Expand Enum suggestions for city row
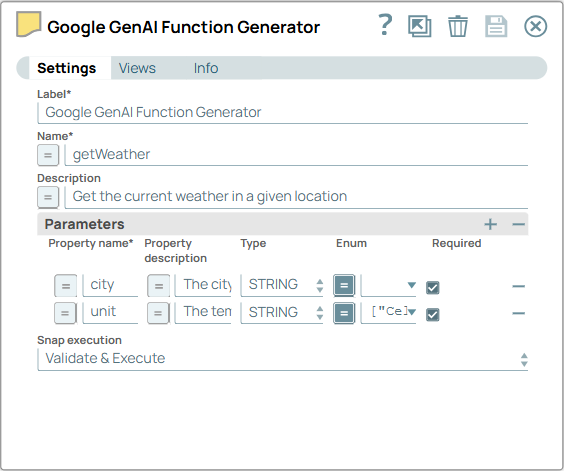Screen dimensions: 564x471 click(412, 285)
